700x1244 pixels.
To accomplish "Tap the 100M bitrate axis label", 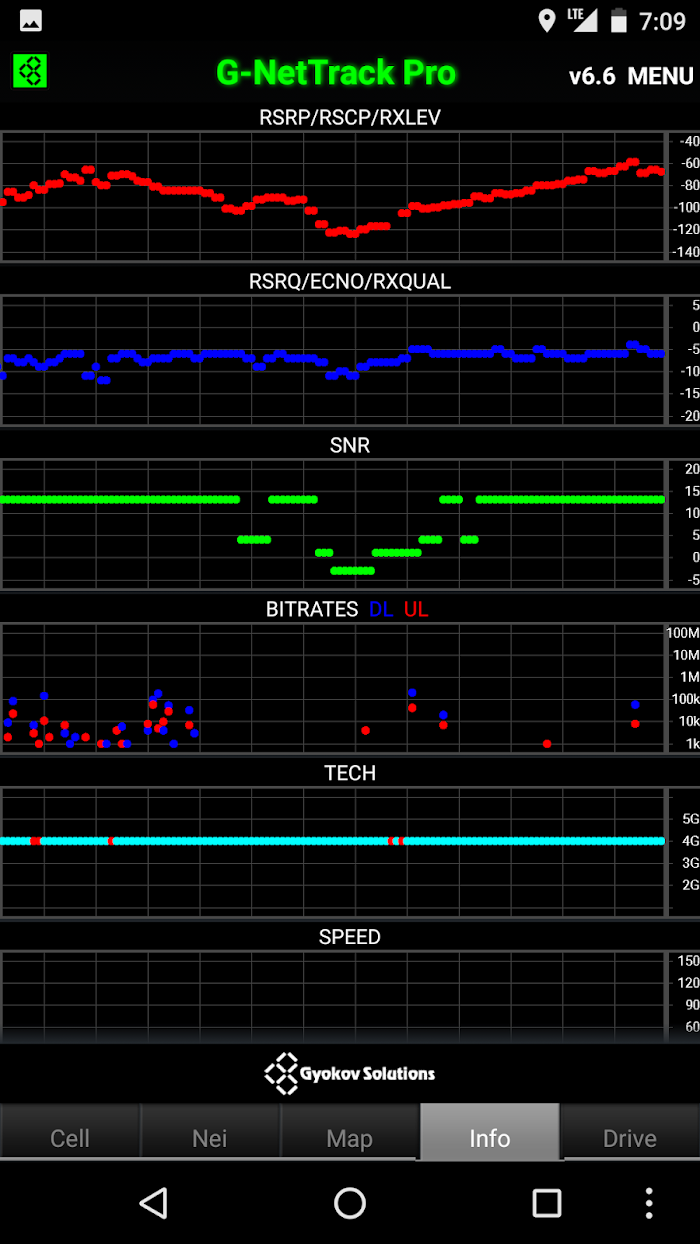I will (684, 633).
